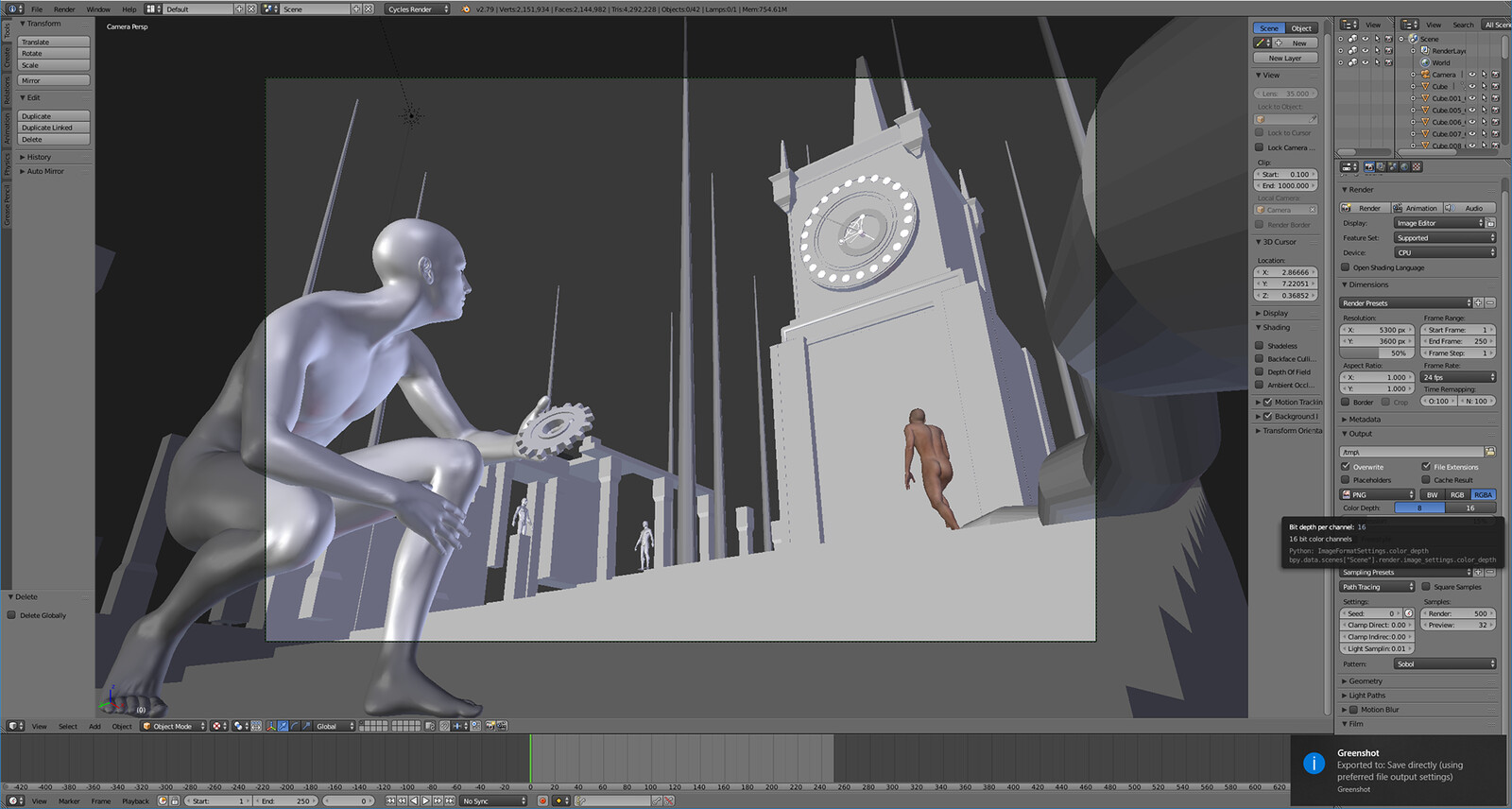Open the Cycles Render engine dropdown
Screen dimensions: 1512x809
(419, 9)
